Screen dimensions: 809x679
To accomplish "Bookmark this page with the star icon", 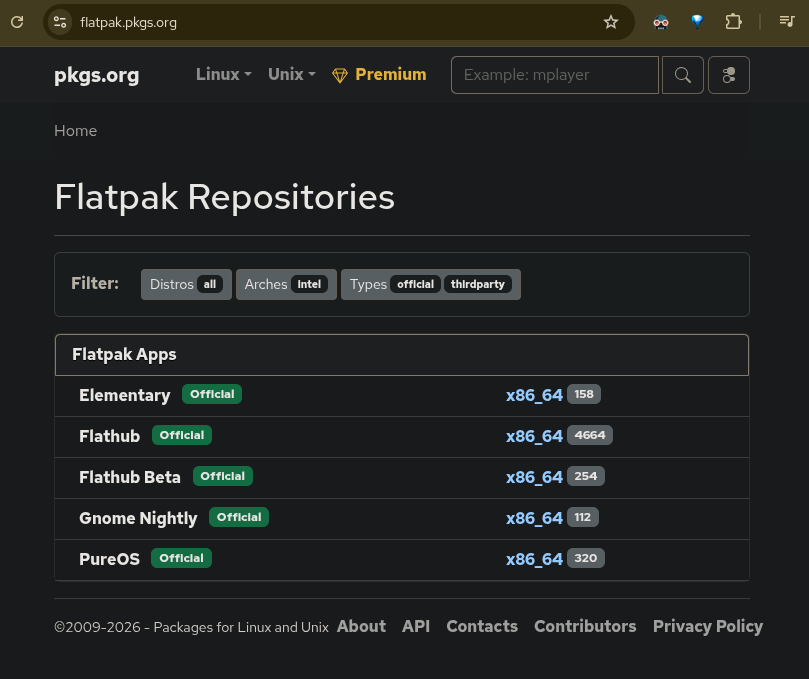I will click(x=610, y=22).
